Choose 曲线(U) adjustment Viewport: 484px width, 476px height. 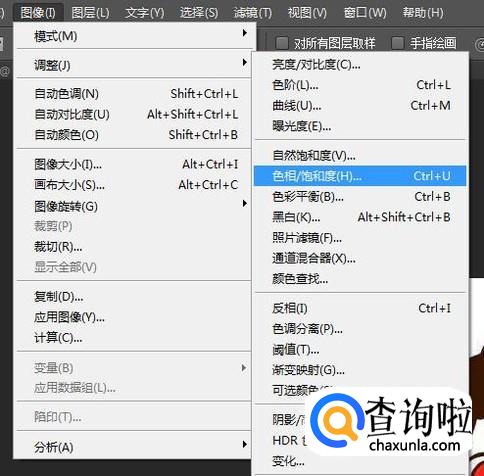point(361,106)
